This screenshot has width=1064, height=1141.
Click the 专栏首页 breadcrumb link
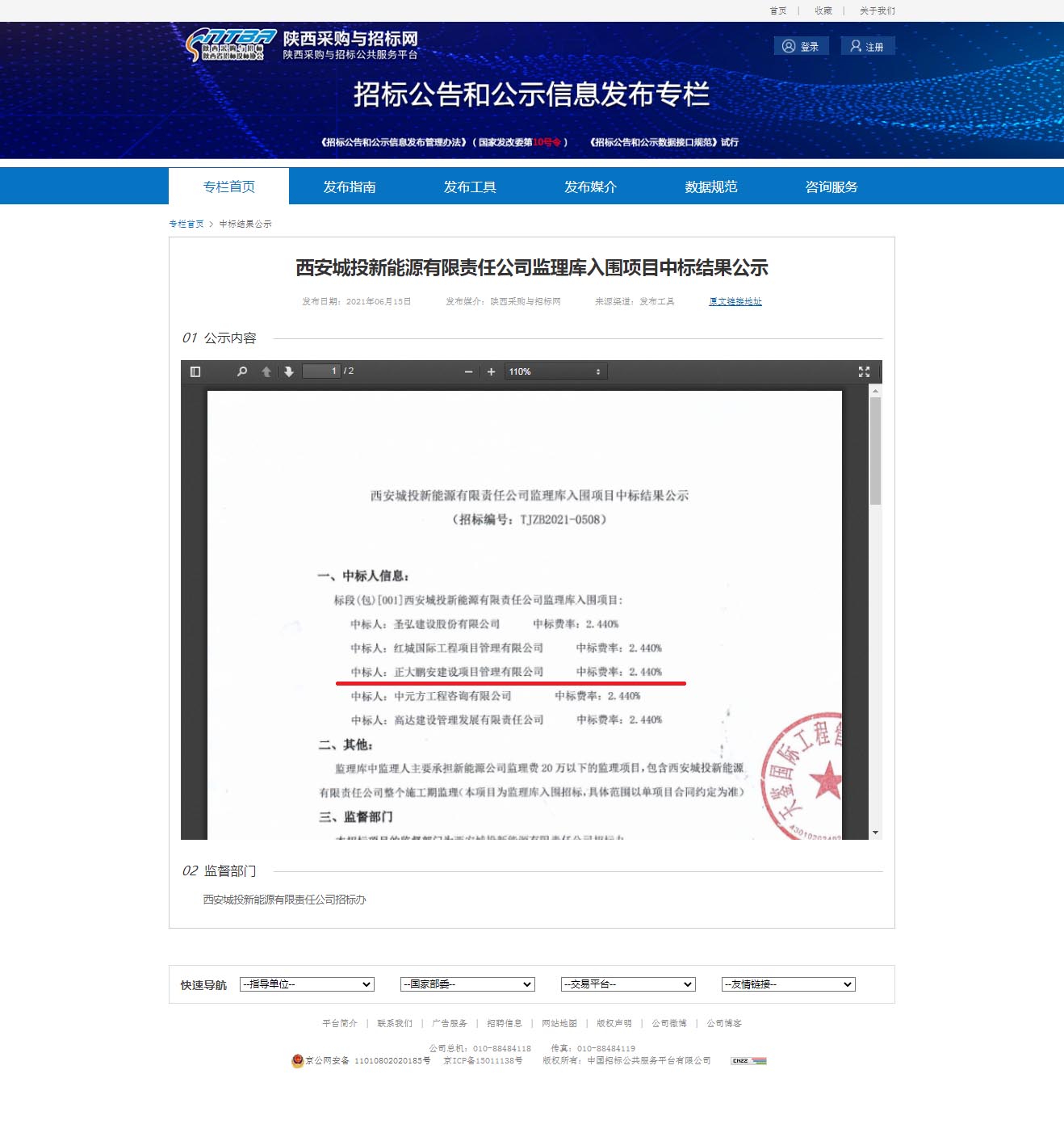[x=186, y=224]
